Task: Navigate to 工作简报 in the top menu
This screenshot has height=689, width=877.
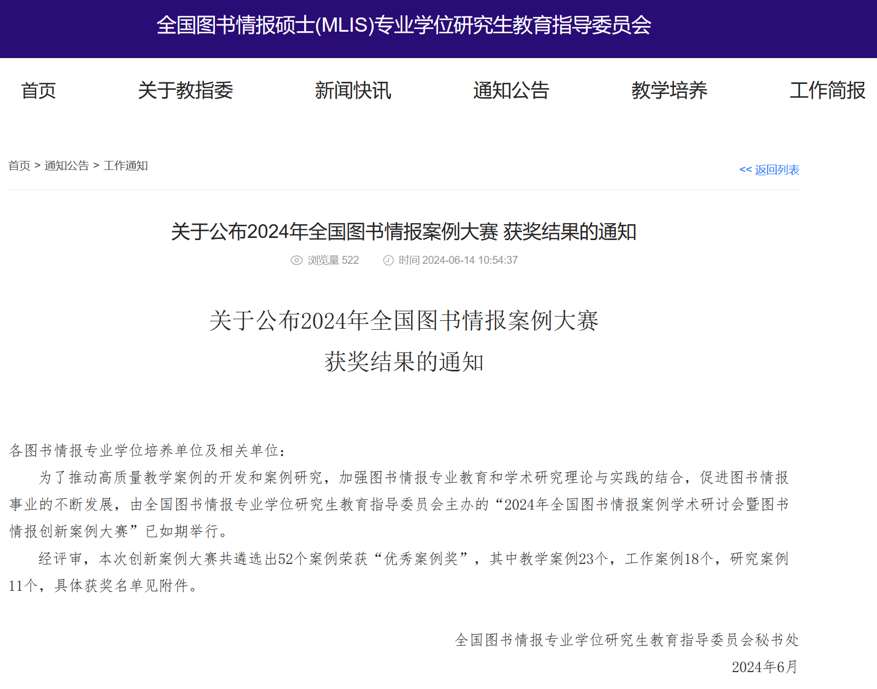Action: [827, 91]
